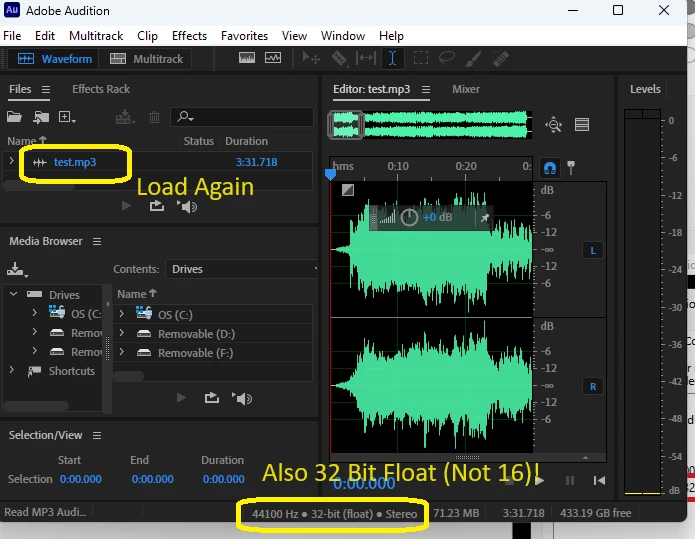Click the overview list settings icon
Screen dimensions: 695x539
click(582, 125)
